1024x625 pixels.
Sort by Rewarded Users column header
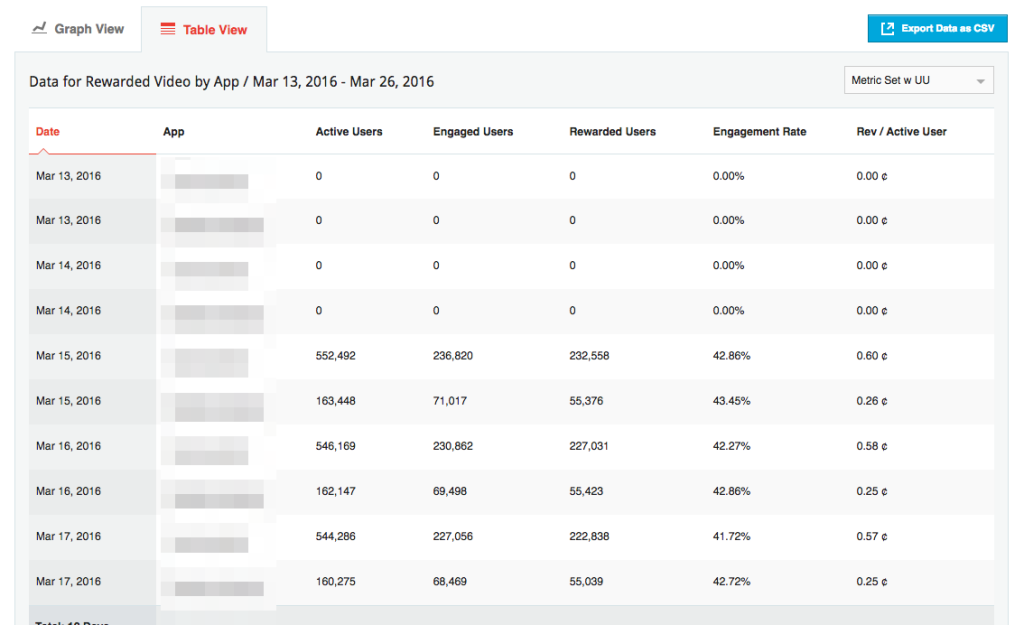point(612,132)
